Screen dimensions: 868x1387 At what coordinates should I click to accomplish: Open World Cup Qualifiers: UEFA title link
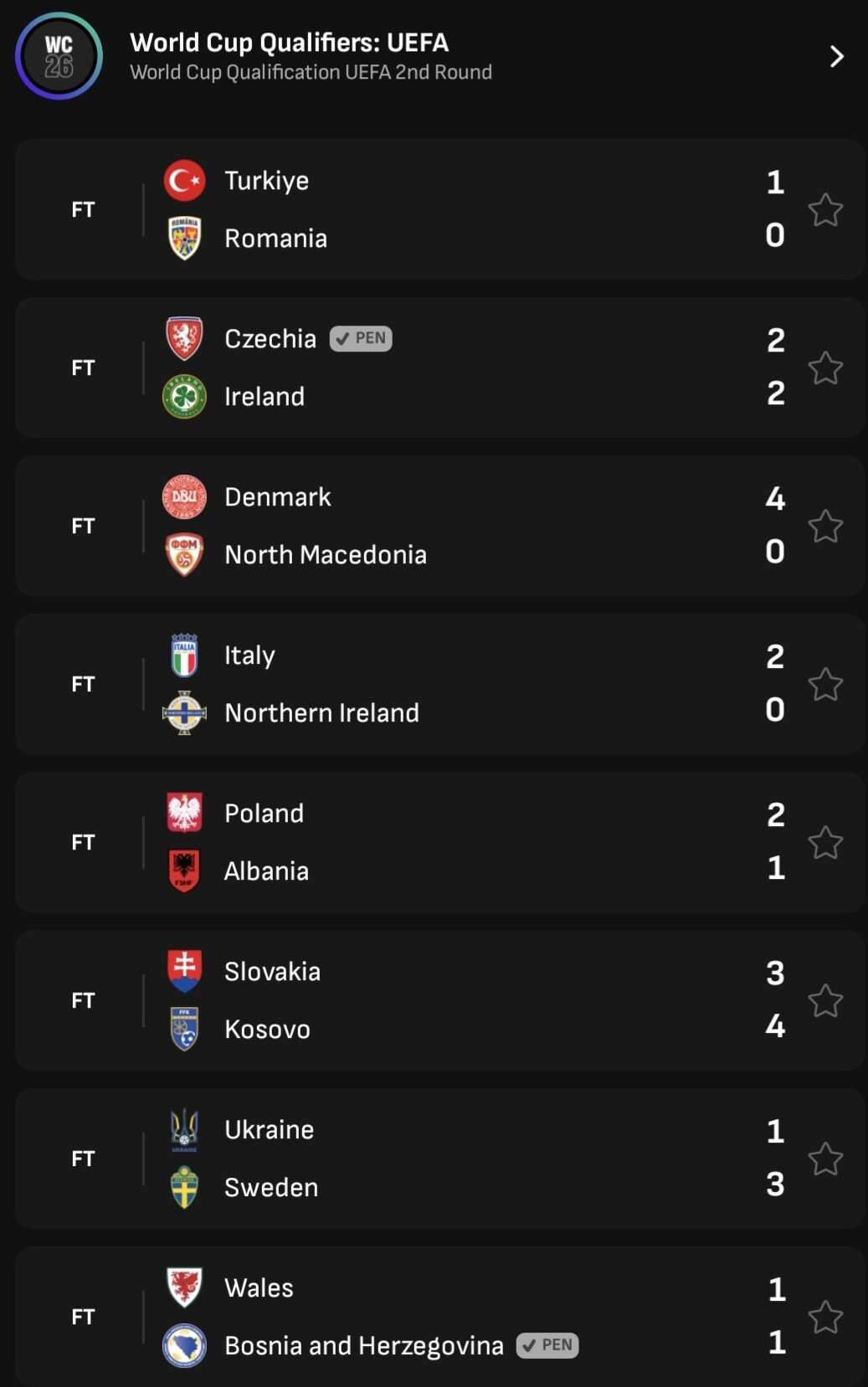pyautogui.click(x=290, y=43)
